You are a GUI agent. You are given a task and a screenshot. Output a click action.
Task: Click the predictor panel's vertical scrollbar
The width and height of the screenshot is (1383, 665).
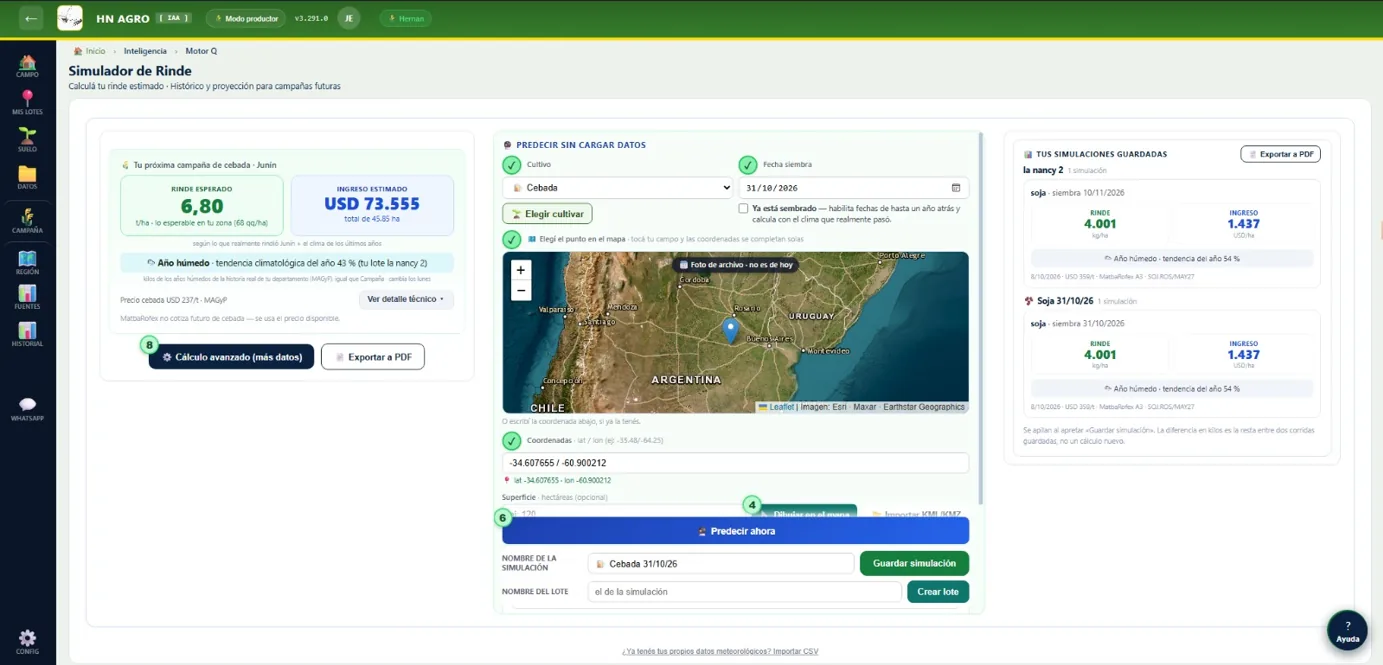(980, 320)
